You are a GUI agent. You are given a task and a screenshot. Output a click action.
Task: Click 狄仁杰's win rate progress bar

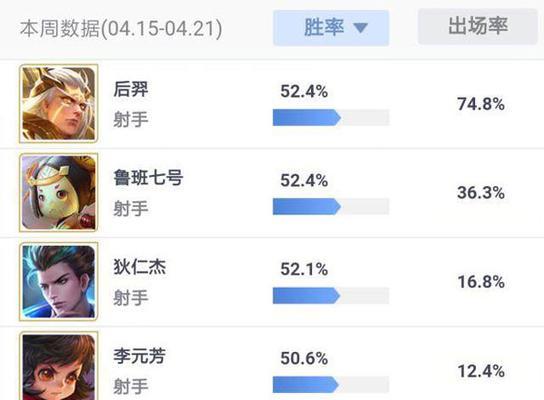pos(331,296)
